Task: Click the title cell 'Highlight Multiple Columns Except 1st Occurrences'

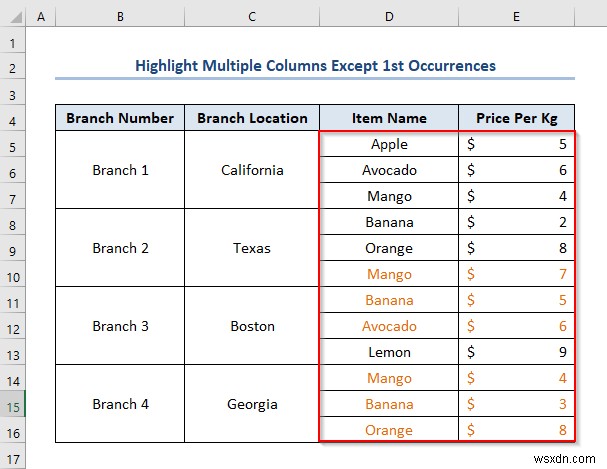Action: tap(315, 66)
